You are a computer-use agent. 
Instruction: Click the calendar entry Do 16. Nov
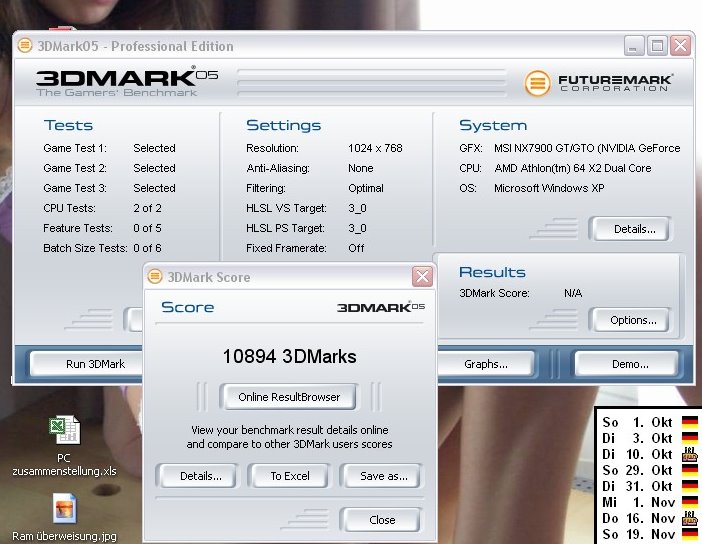(638, 518)
